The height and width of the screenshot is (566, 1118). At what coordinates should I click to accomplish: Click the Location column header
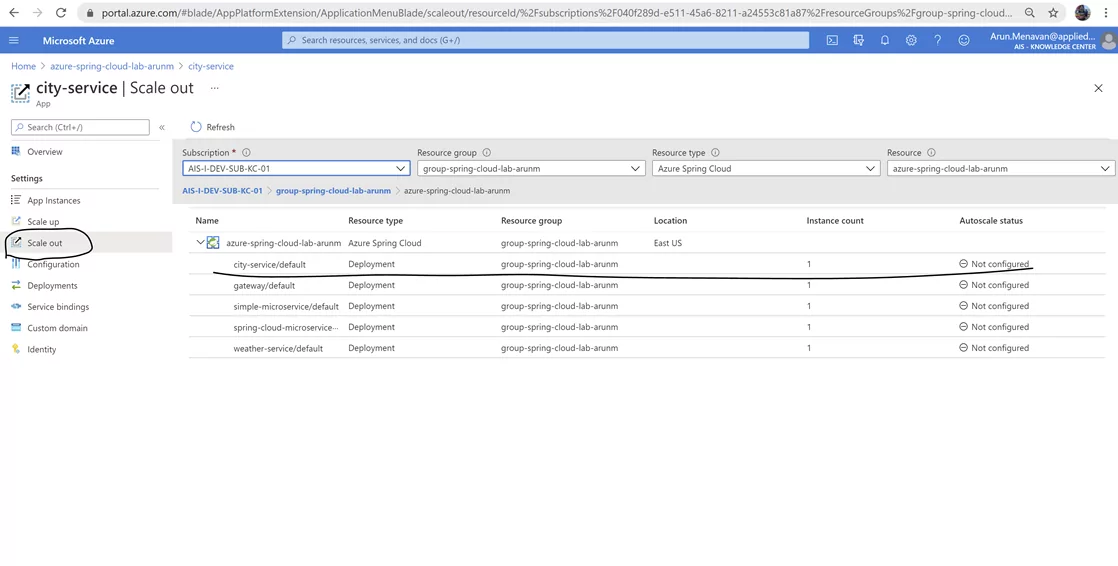[x=670, y=221]
